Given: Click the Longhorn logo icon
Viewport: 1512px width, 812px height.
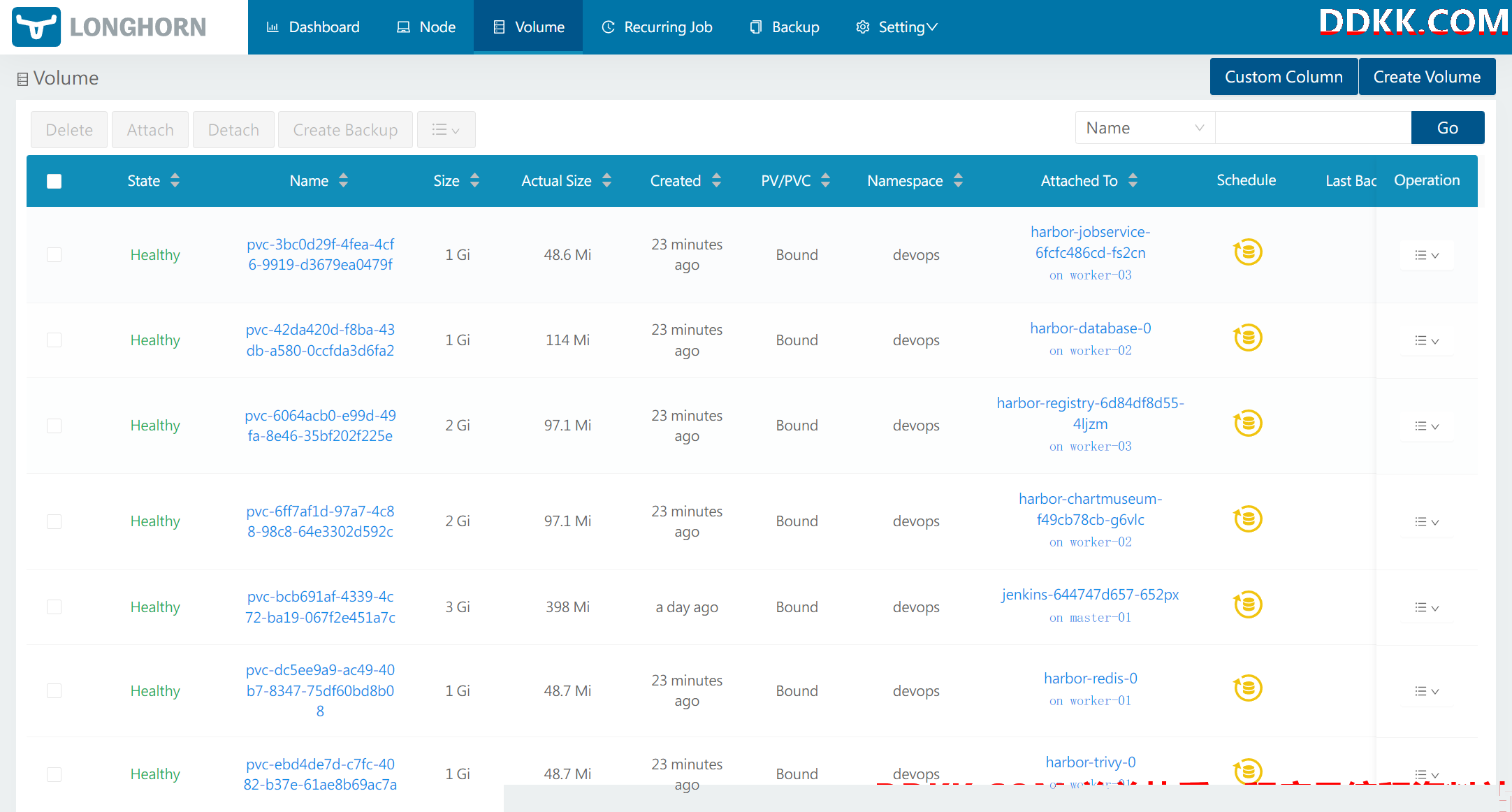Looking at the screenshot, I should pos(36,27).
